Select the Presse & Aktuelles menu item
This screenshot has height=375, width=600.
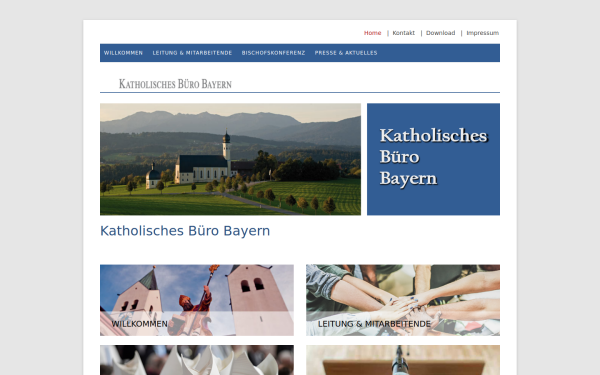click(x=346, y=53)
